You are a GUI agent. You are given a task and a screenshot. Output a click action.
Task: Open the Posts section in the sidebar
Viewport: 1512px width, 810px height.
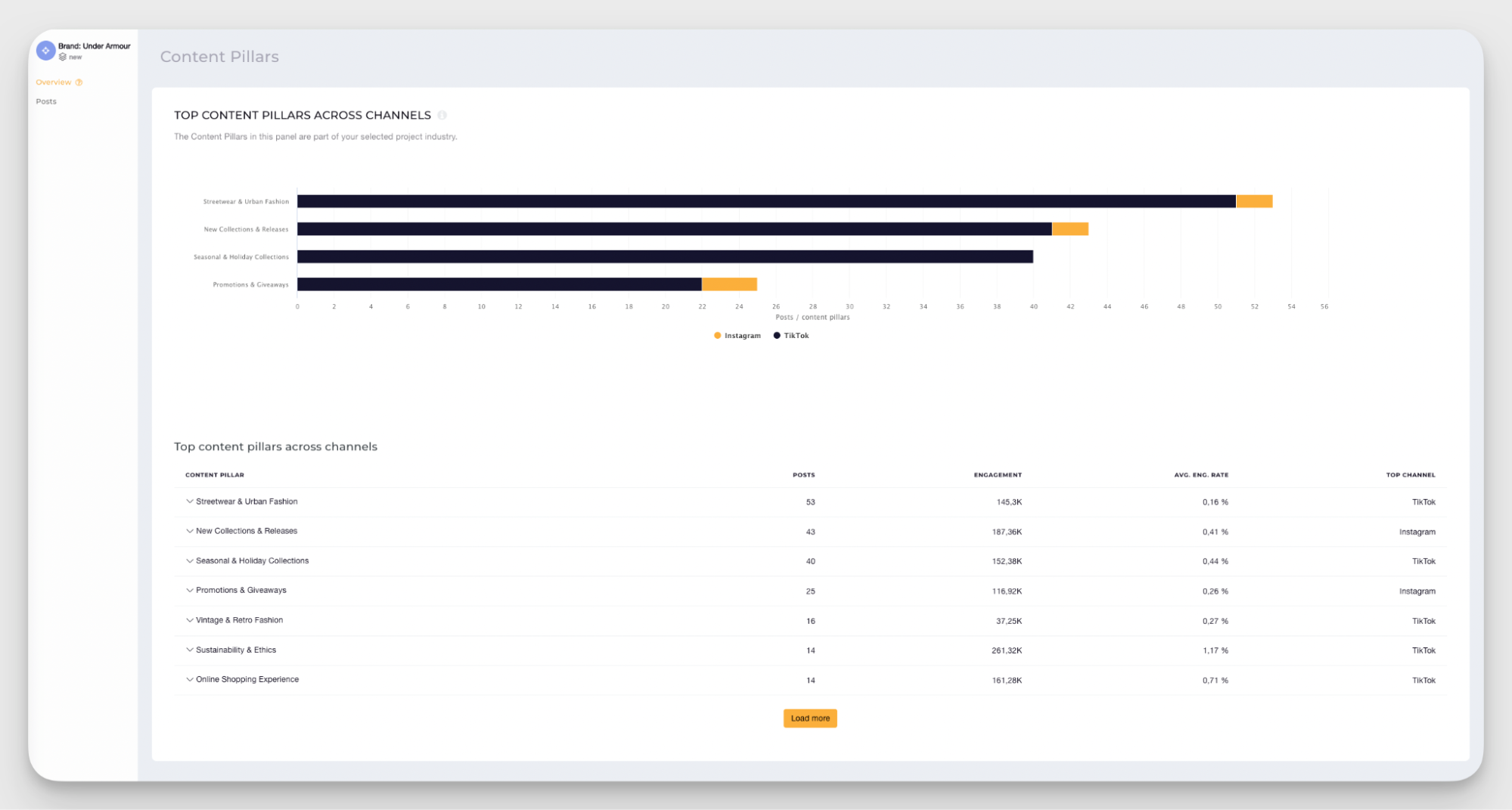tap(46, 101)
